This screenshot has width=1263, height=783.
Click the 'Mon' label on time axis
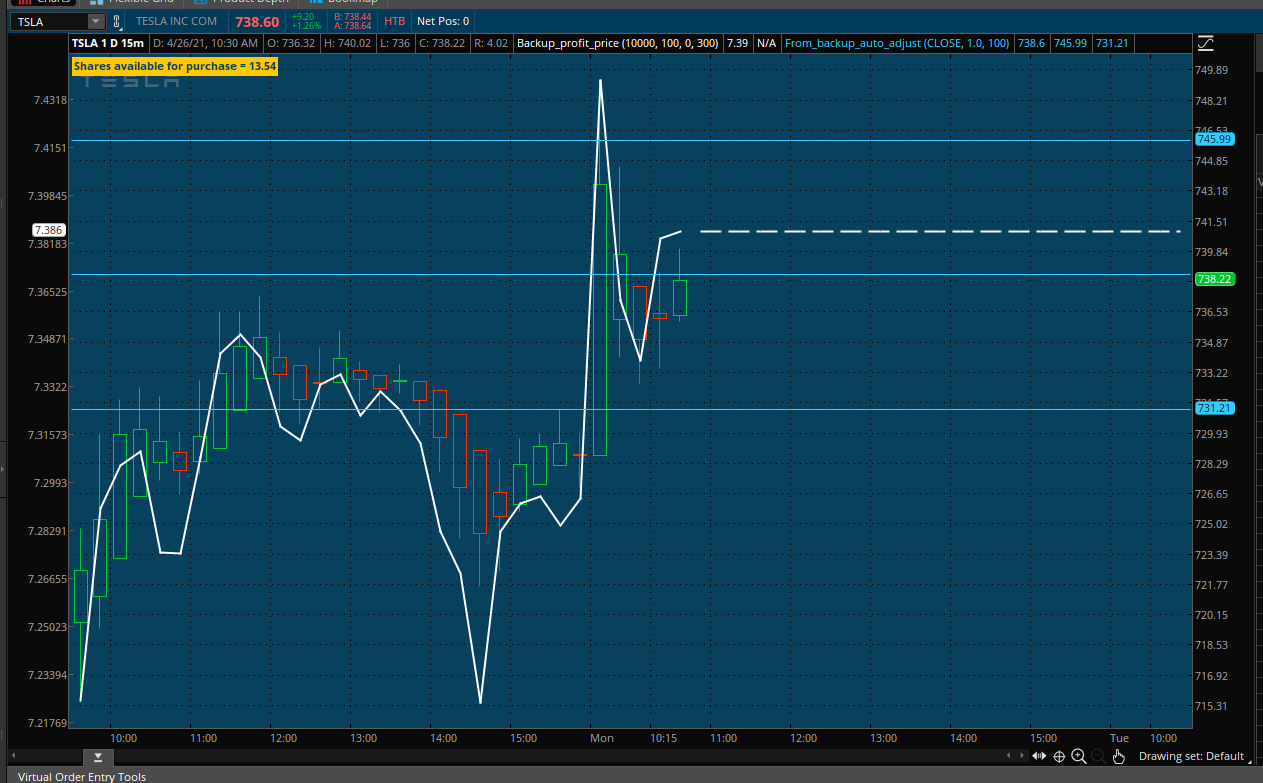pos(602,738)
